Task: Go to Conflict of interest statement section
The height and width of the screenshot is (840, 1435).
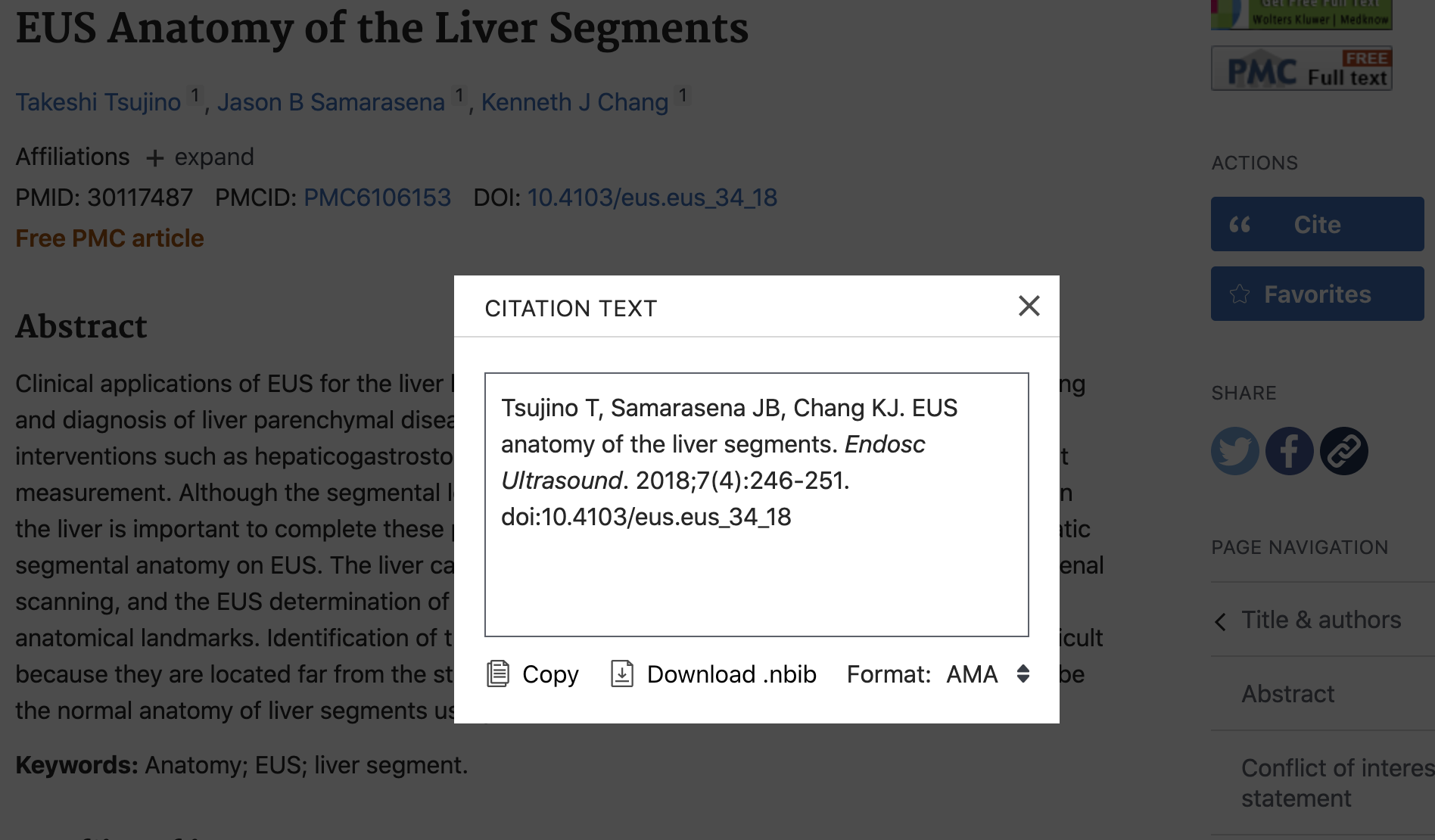Action: tap(1337, 783)
